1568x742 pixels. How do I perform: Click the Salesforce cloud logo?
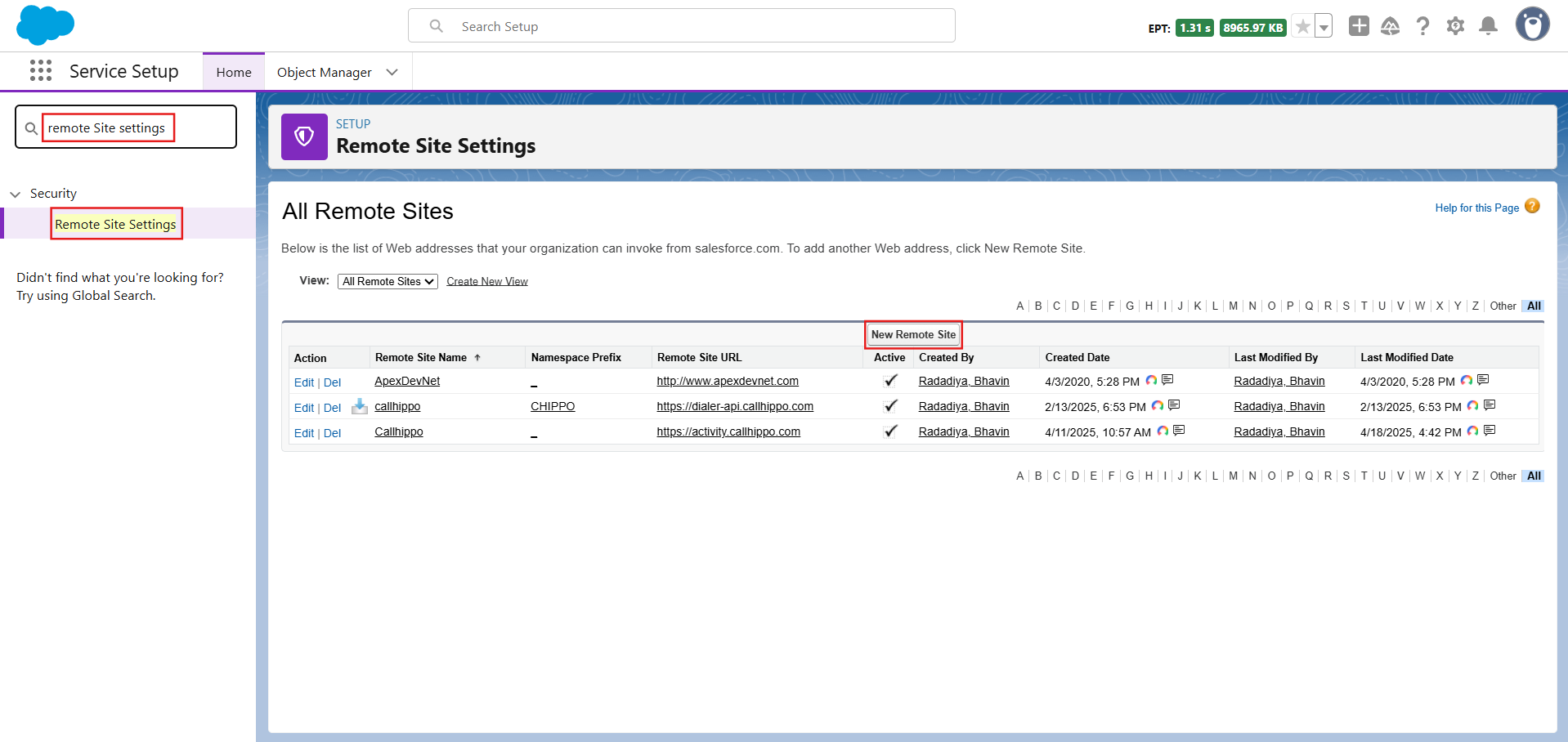(45, 25)
